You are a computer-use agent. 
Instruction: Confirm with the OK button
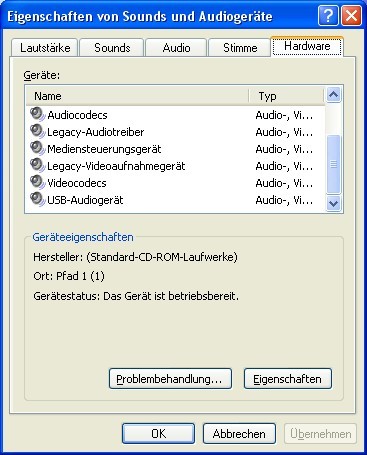[158, 434]
